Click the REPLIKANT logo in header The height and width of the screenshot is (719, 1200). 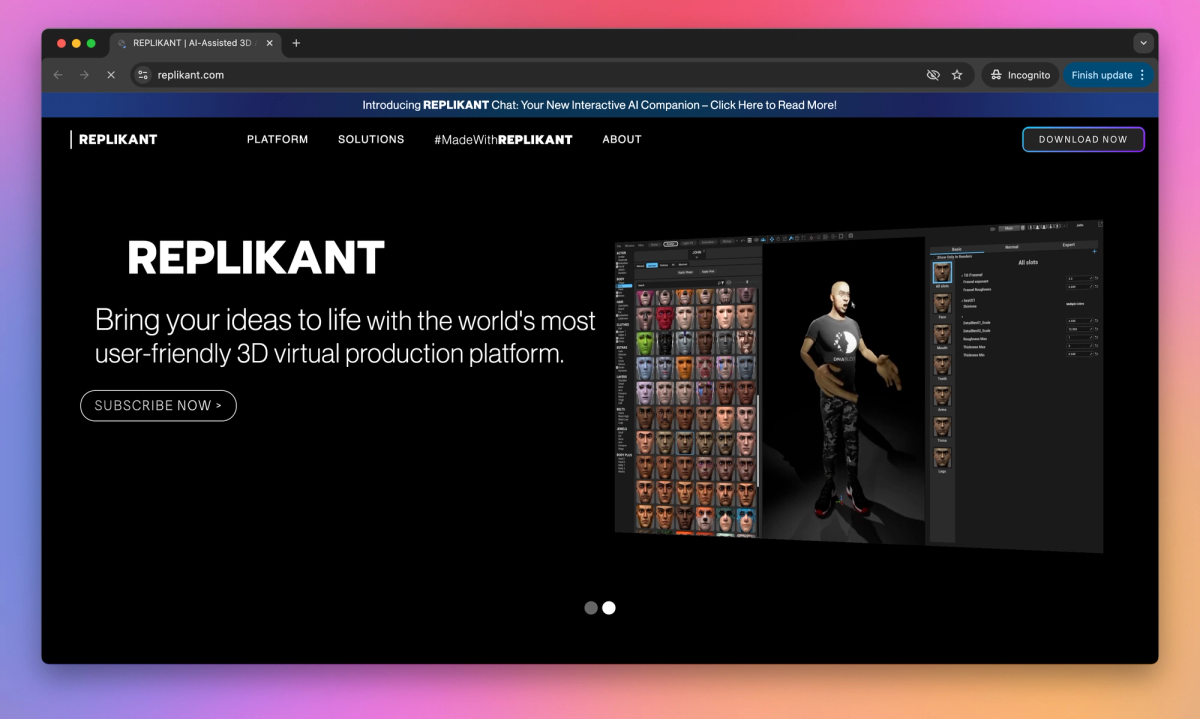(x=114, y=139)
